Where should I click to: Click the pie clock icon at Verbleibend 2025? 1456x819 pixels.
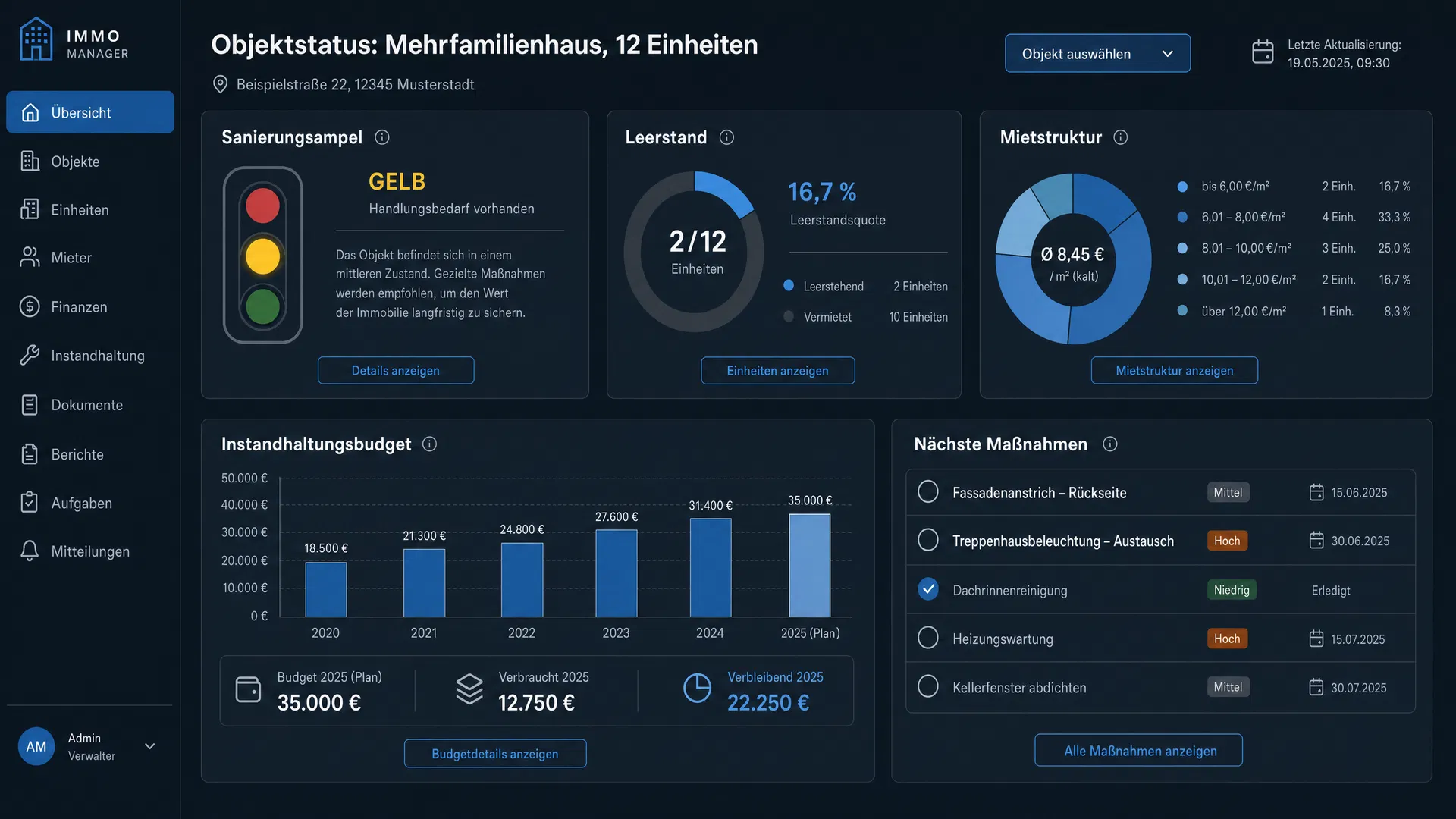coord(697,689)
